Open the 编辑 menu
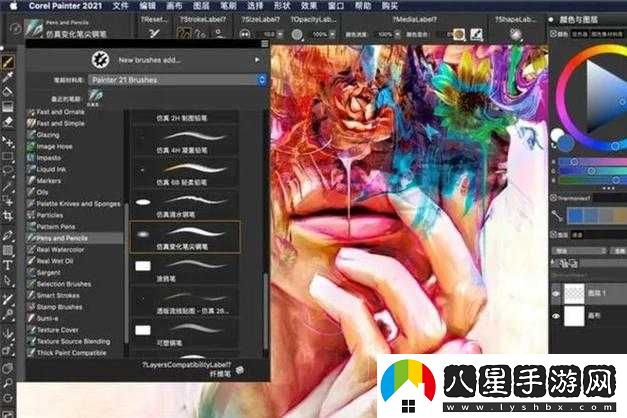627x418 pixels. [148, 6]
